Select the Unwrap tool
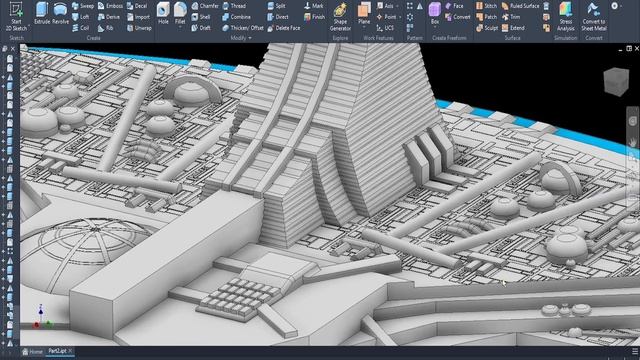This screenshot has width=640, height=360. tap(139, 28)
